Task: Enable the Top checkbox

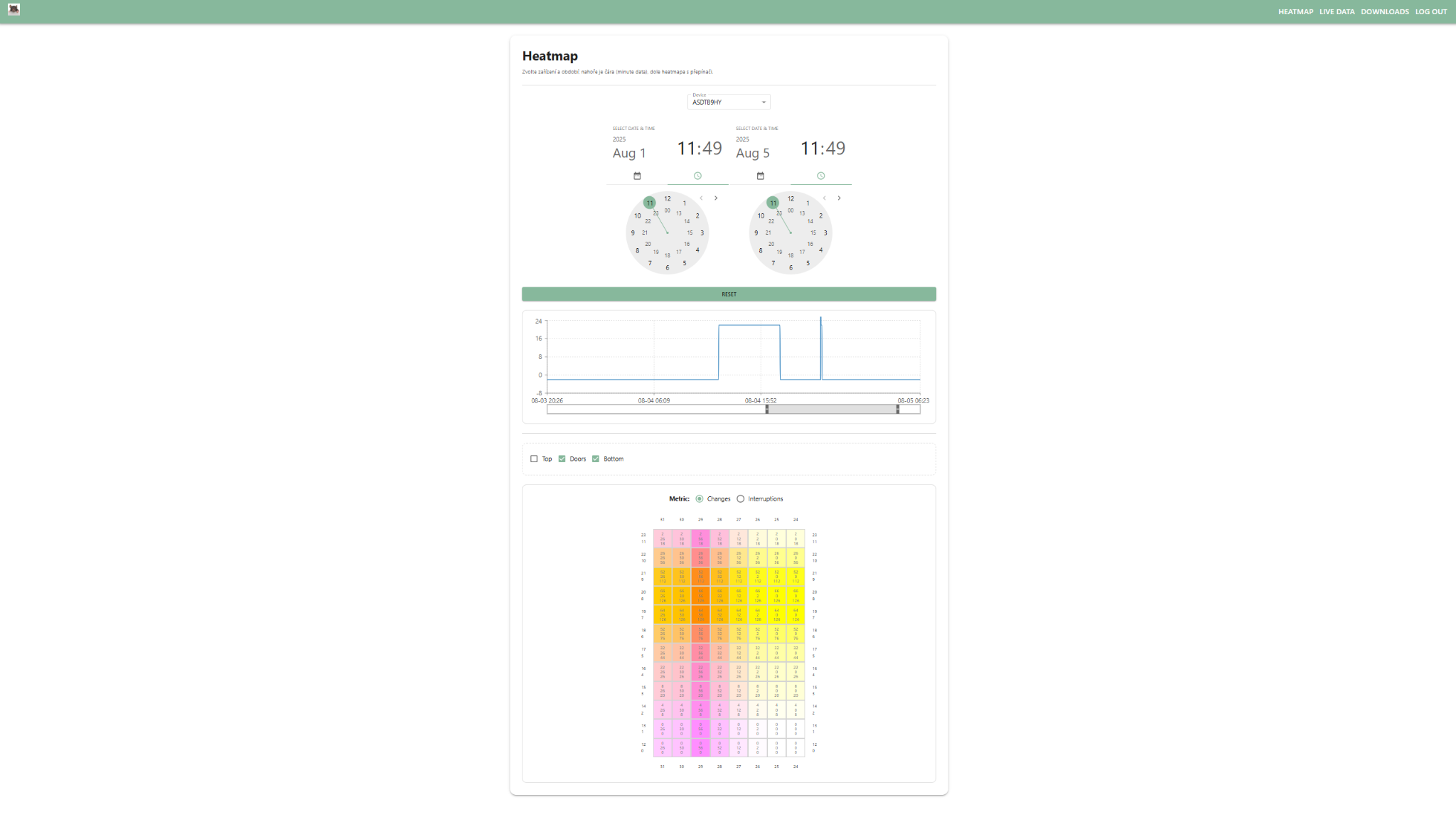Action: (534, 459)
